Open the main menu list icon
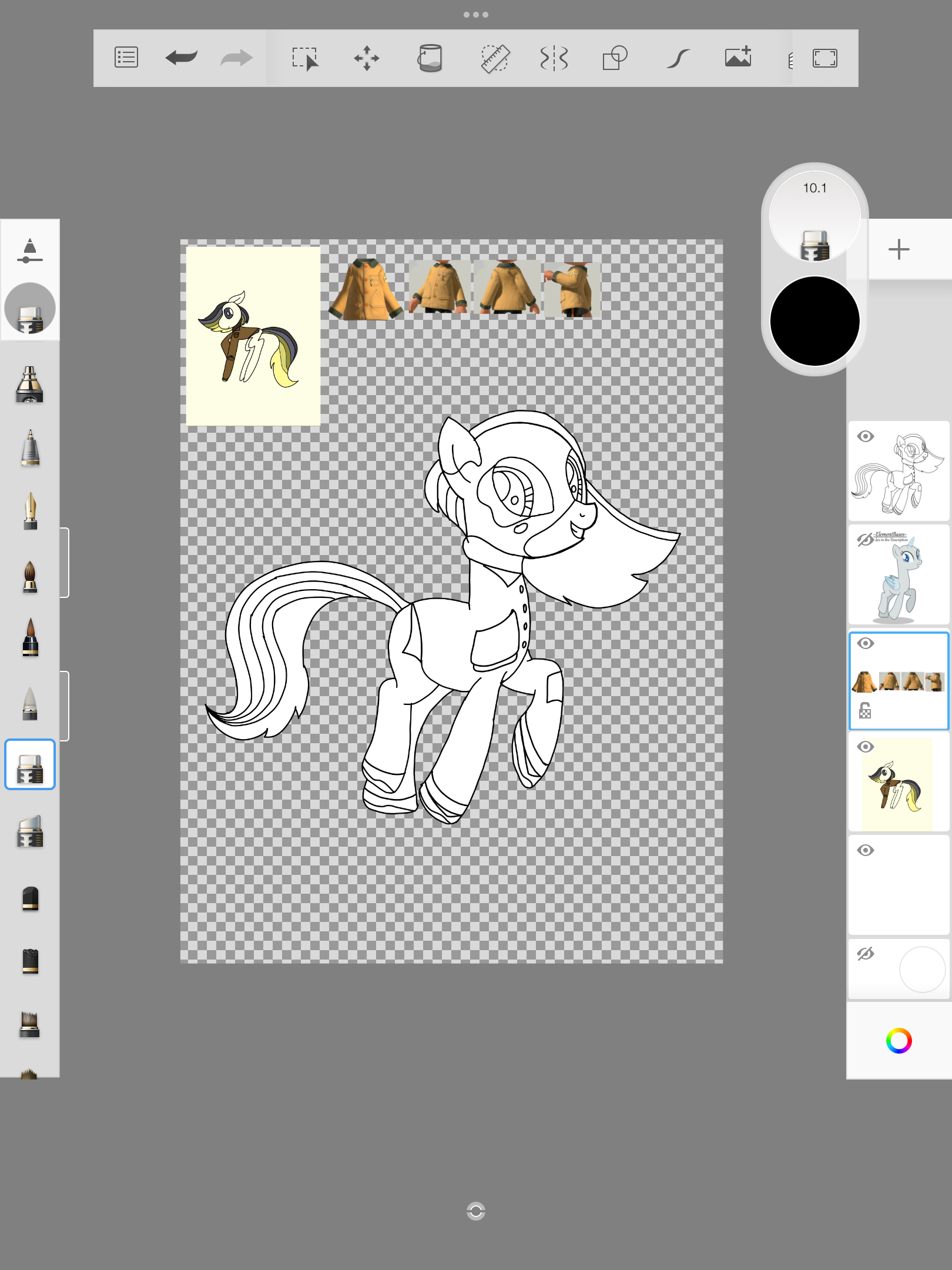Image resolution: width=952 pixels, height=1270 pixels. pos(126,58)
